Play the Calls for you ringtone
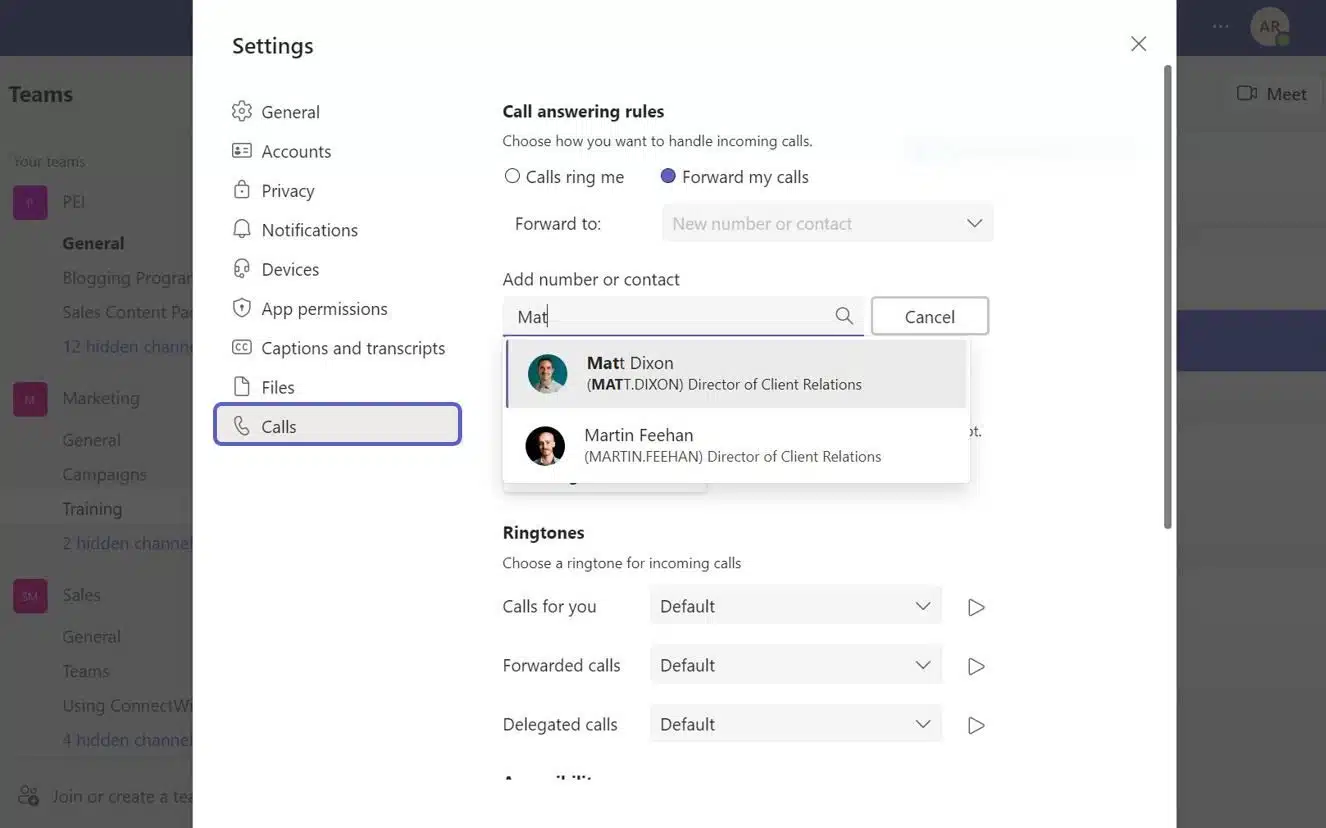This screenshot has width=1326, height=828. coord(976,607)
